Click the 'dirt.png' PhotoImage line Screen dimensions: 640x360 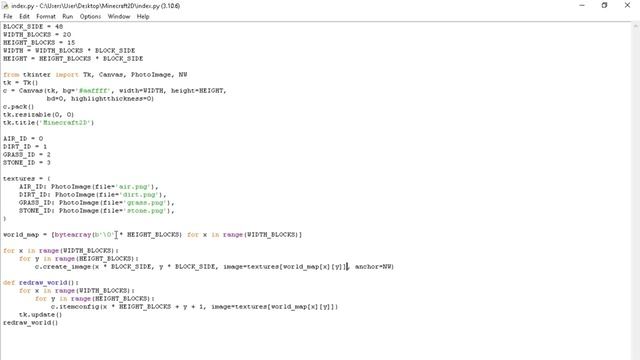click(93, 195)
